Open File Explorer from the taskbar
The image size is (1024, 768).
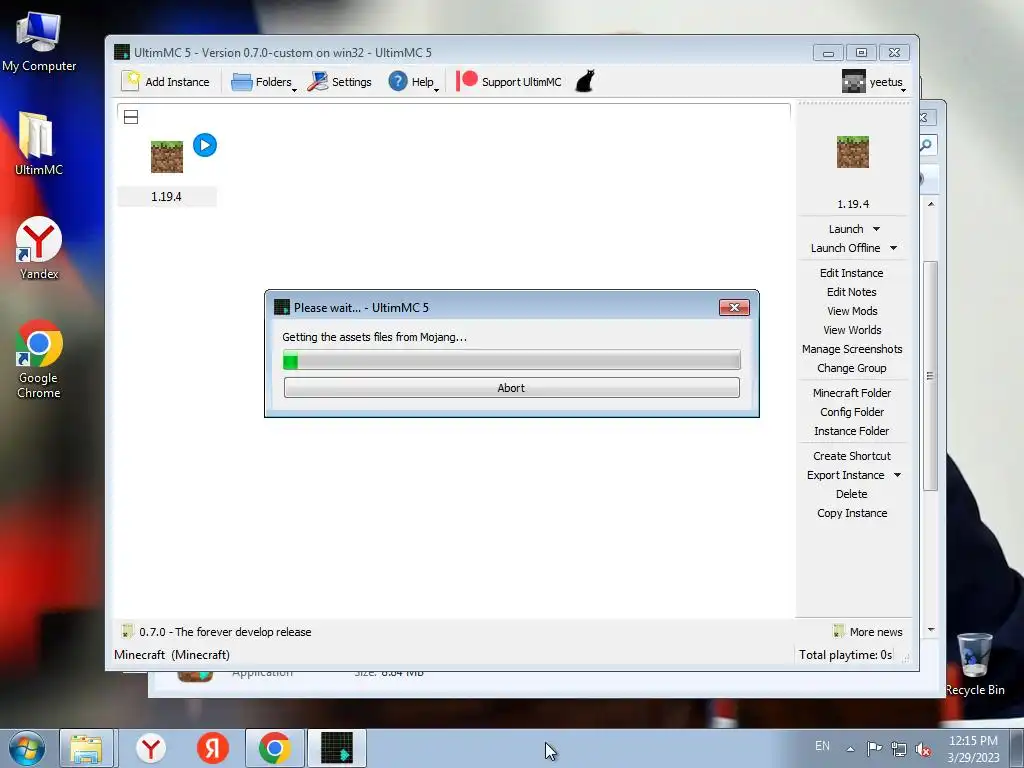pos(87,748)
